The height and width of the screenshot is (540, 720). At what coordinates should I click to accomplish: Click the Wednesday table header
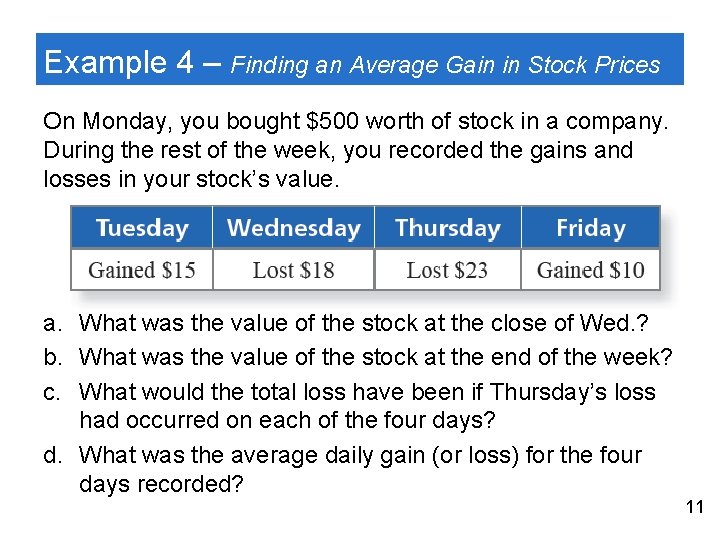pyautogui.click(x=293, y=228)
